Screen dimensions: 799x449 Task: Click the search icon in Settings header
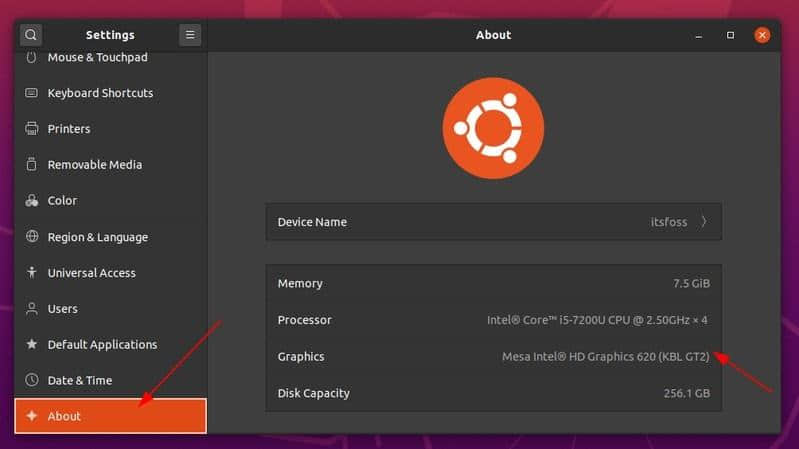[x=31, y=35]
